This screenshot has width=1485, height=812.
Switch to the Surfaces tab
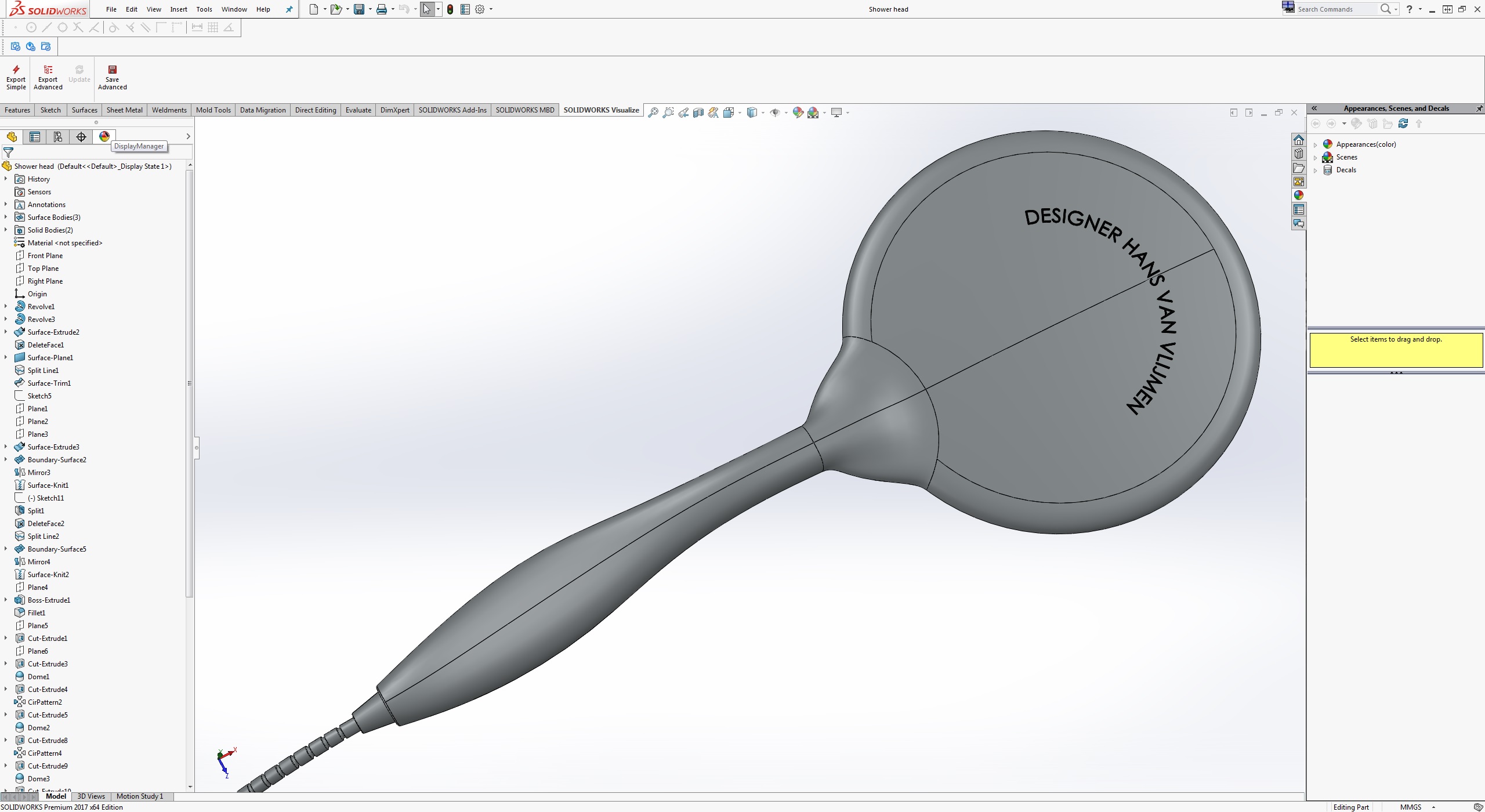(84, 110)
